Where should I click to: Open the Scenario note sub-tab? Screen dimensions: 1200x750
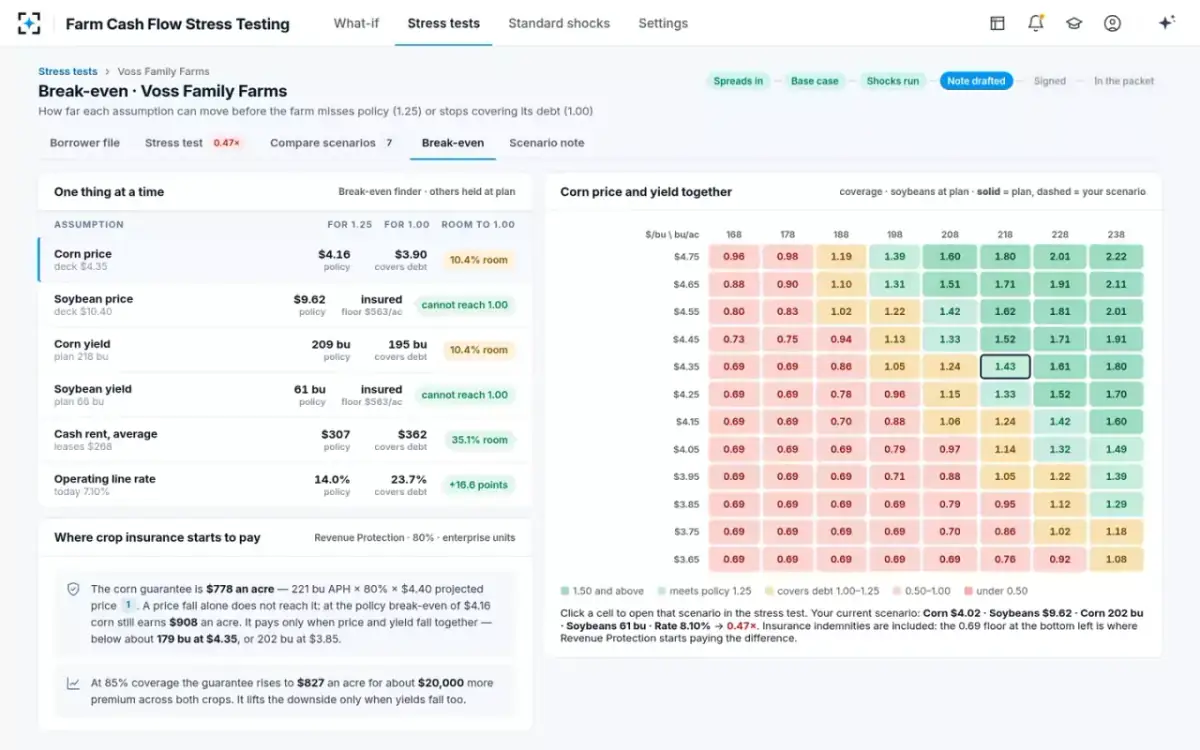pyautogui.click(x=547, y=143)
